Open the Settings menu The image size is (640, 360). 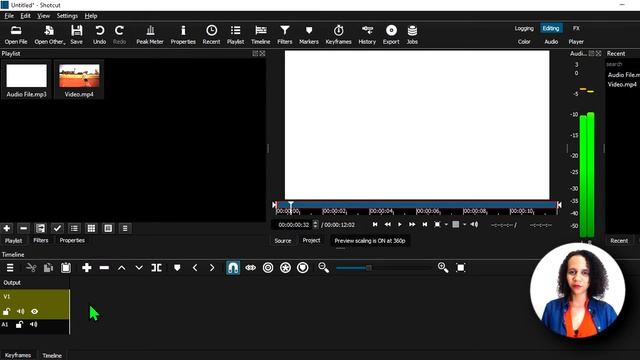pyautogui.click(x=67, y=16)
